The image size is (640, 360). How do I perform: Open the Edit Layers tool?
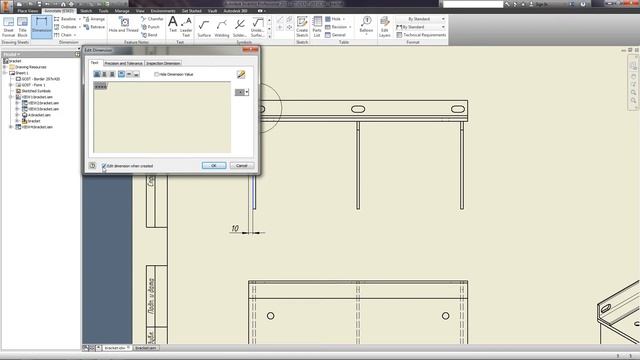(384, 27)
